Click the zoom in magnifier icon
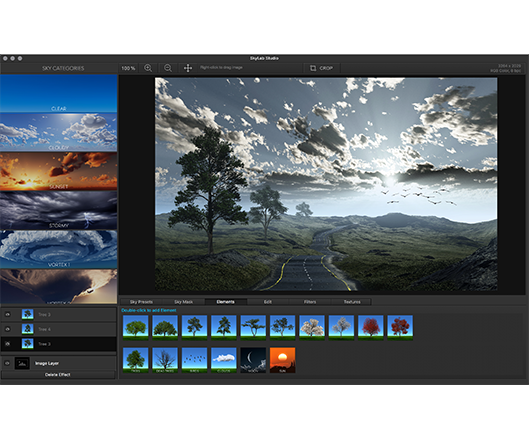529x439 pixels. tap(148, 68)
